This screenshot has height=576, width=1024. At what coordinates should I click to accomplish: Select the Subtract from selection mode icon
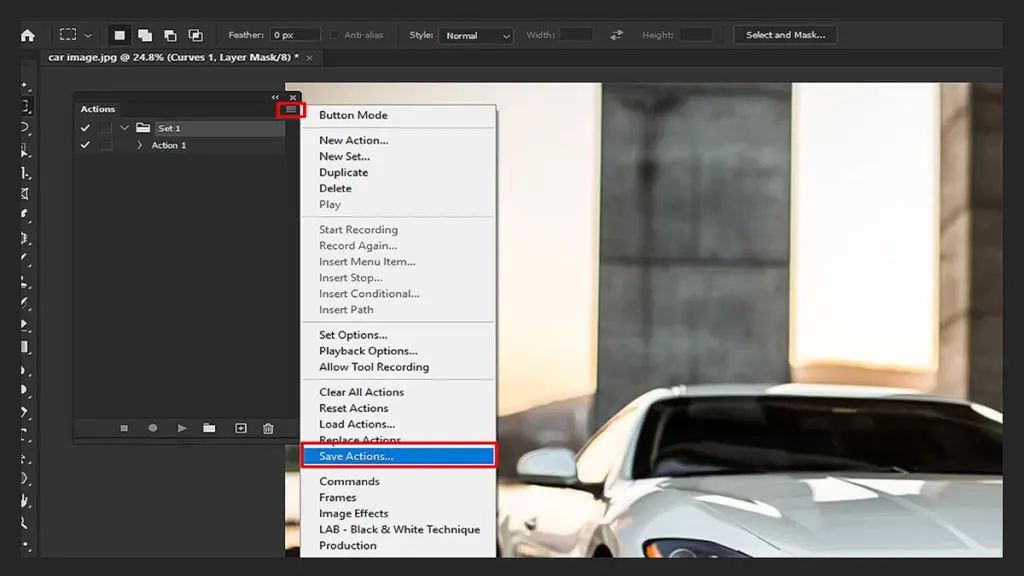point(170,35)
